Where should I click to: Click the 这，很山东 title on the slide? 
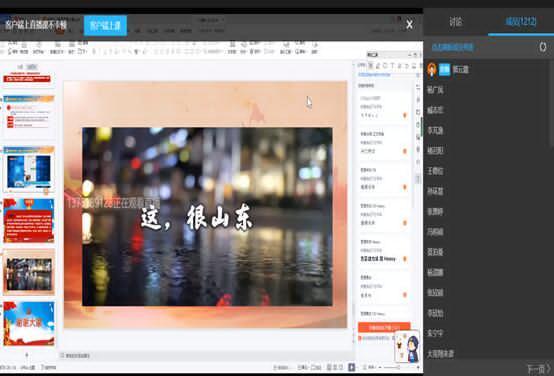[x=196, y=219]
